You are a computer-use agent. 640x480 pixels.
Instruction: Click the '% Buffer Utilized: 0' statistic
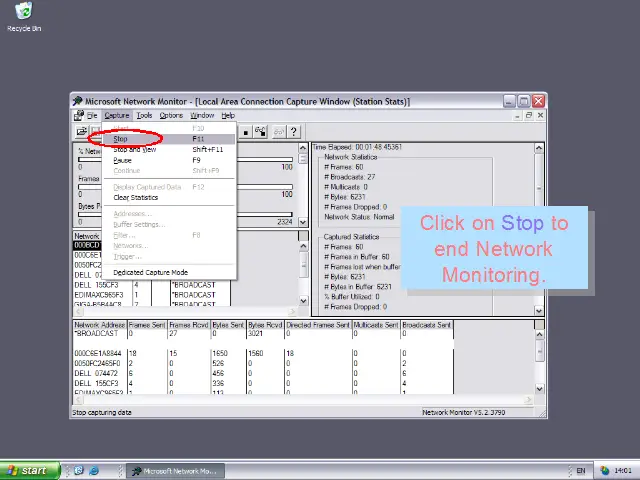(x=351, y=297)
